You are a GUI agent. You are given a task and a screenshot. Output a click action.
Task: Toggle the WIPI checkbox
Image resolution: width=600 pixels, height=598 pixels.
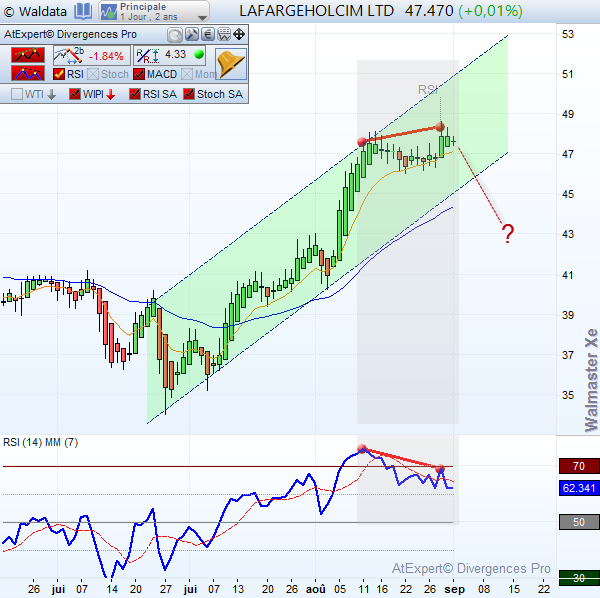click(x=75, y=94)
